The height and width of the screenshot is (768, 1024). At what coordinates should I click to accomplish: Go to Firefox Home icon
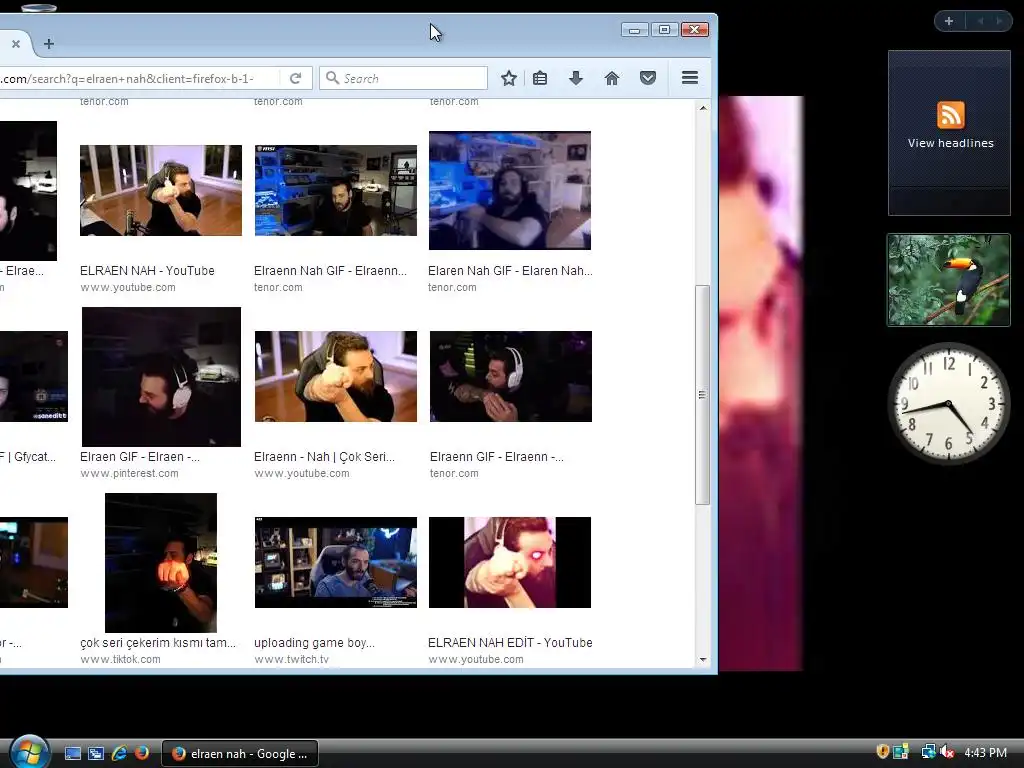pos(611,78)
